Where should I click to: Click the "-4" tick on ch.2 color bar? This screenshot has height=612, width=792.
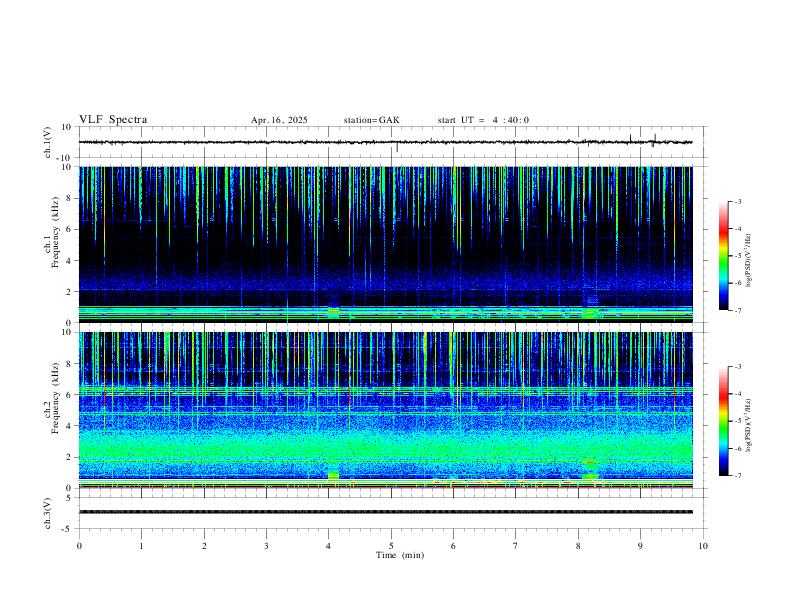click(737, 394)
